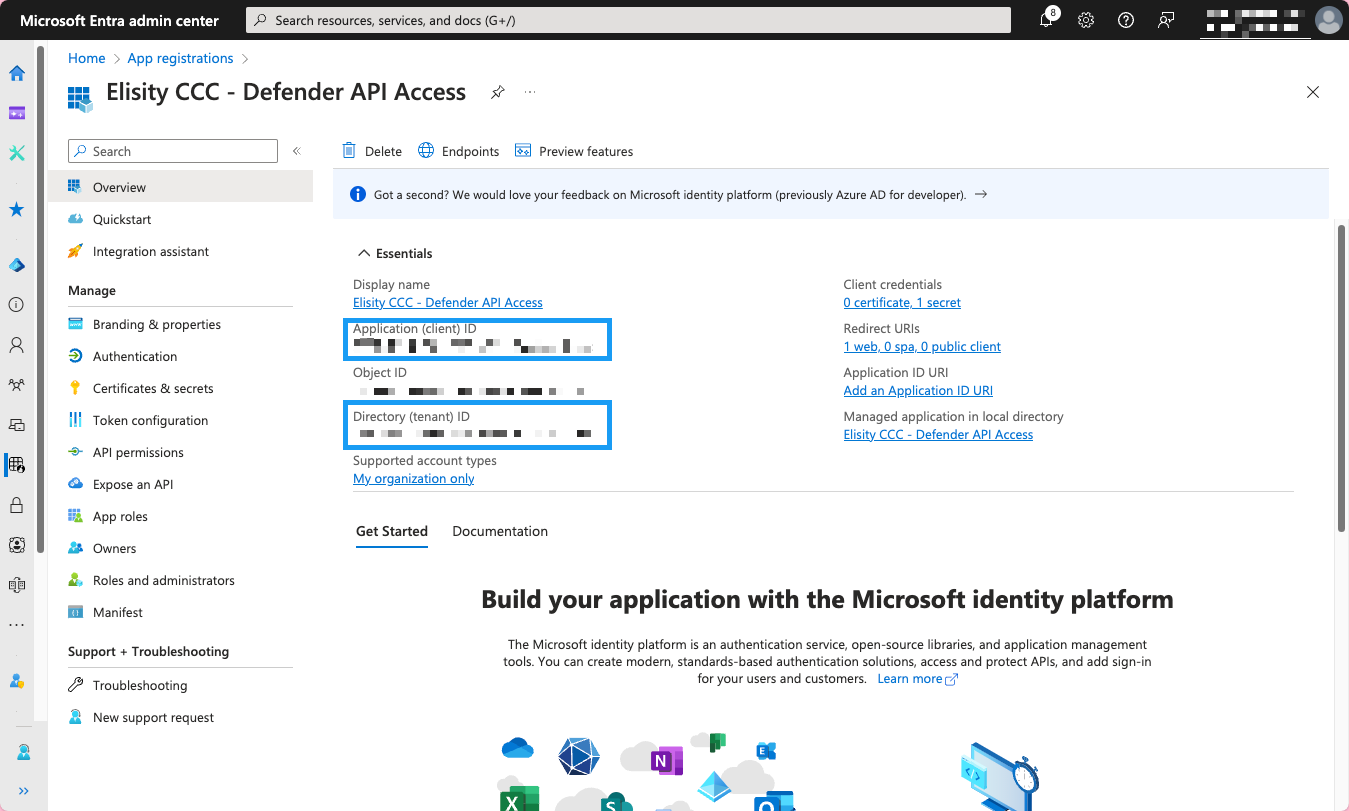Viewport: 1349px width, 811px height.
Task: Click the notifications bell icon
Action: coord(1046,20)
